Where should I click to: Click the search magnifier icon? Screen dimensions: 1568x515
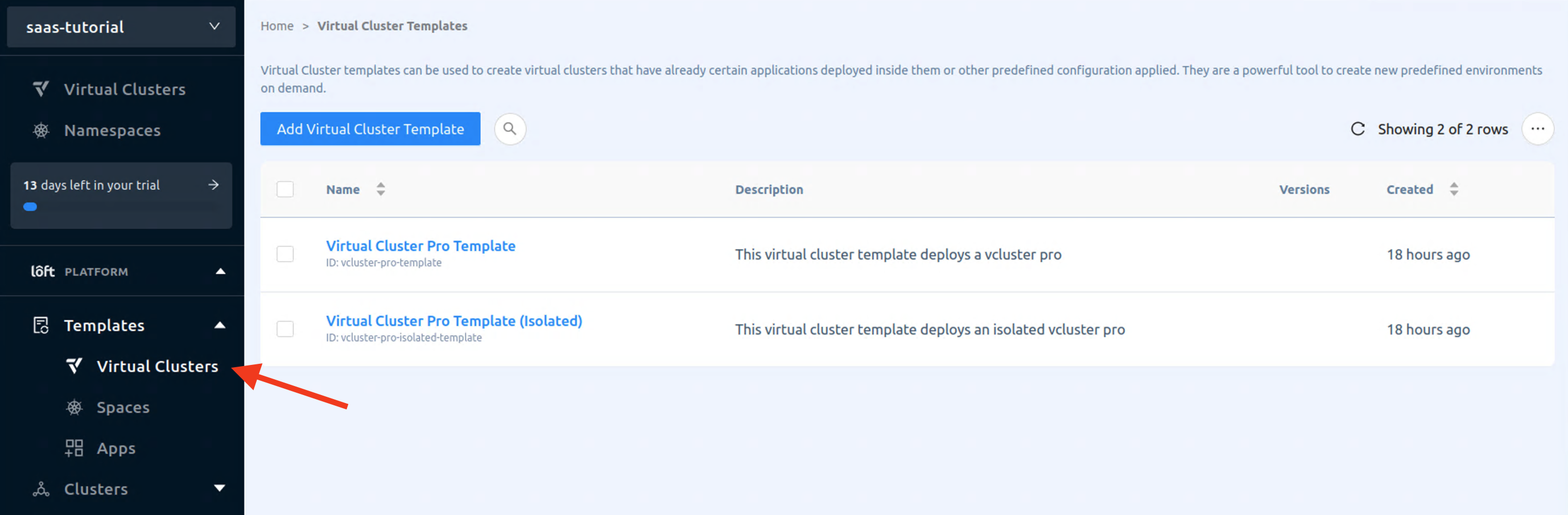tap(510, 128)
